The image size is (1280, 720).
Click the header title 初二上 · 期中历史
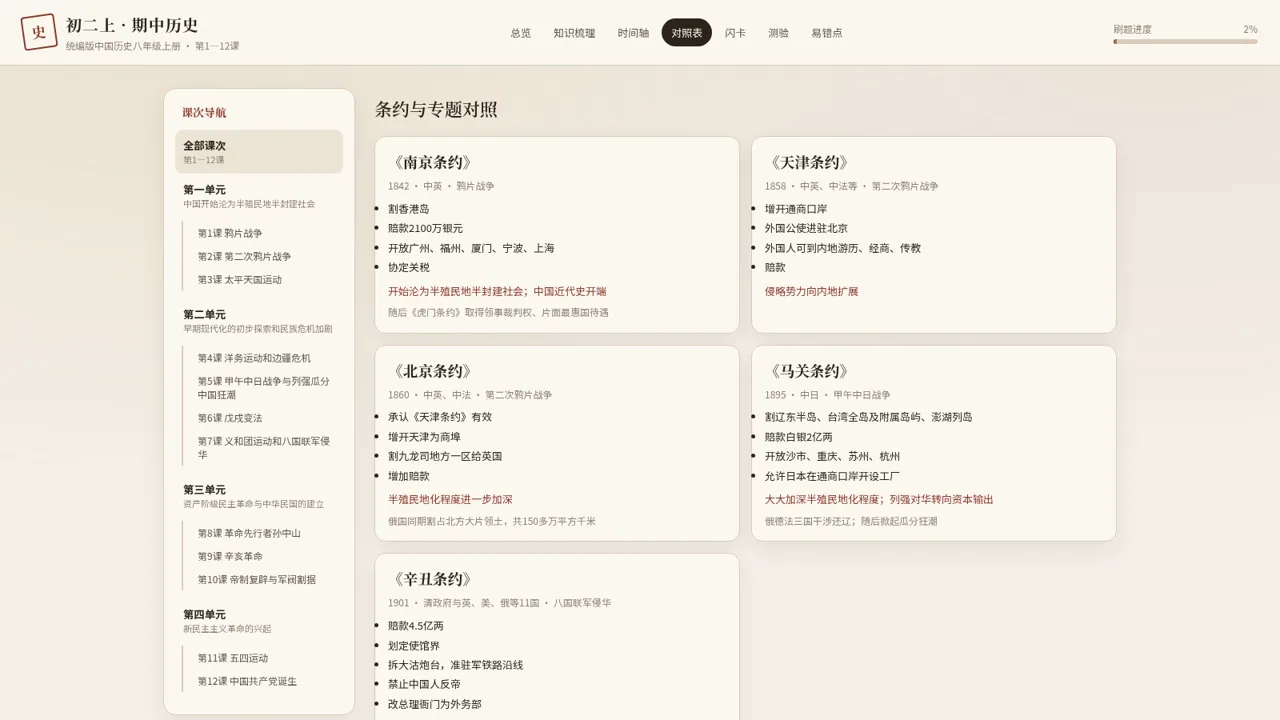(132, 26)
